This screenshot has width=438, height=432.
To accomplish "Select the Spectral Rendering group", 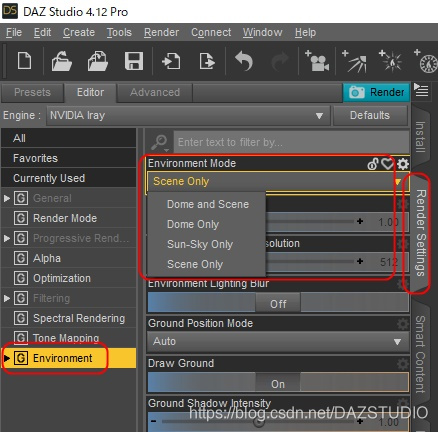I will click(x=68, y=318).
